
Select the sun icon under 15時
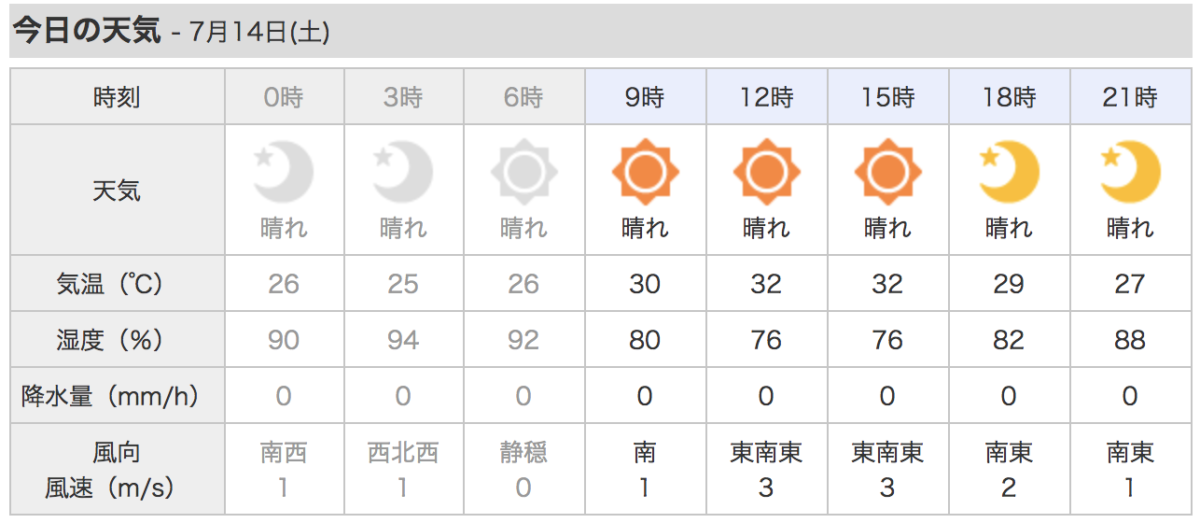(887, 173)
